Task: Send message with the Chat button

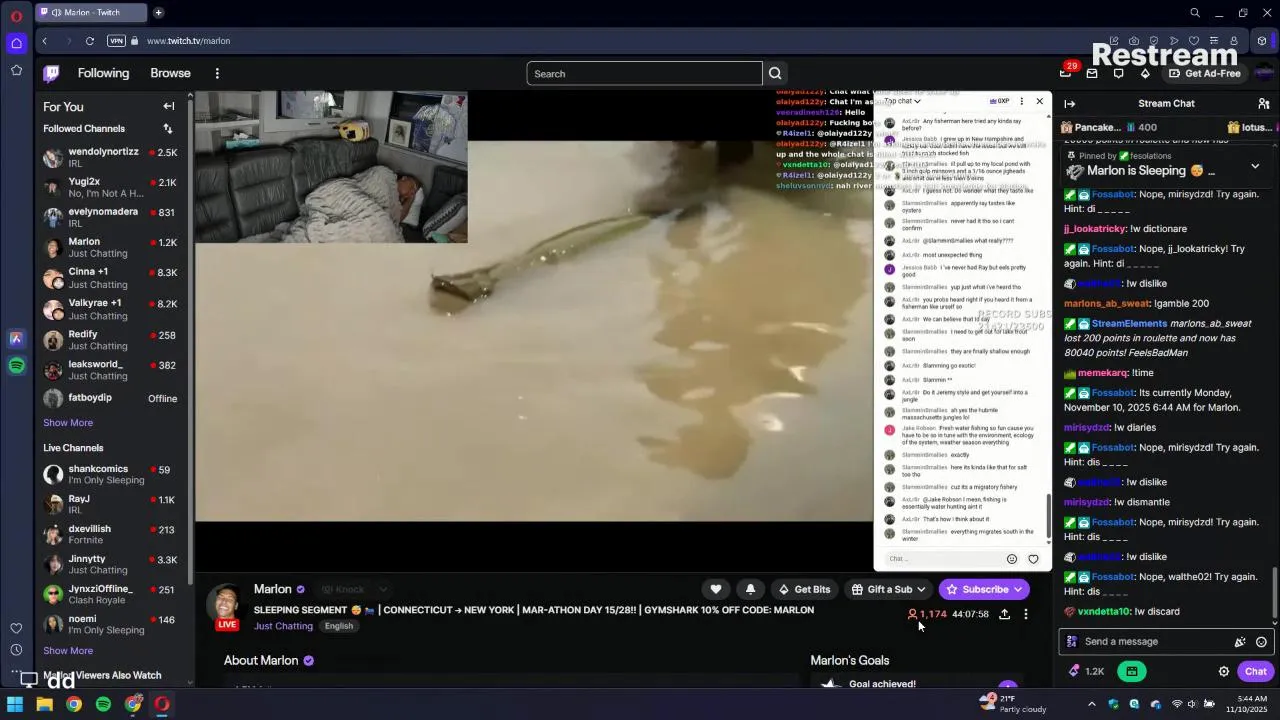Action: click(1256, 672)
